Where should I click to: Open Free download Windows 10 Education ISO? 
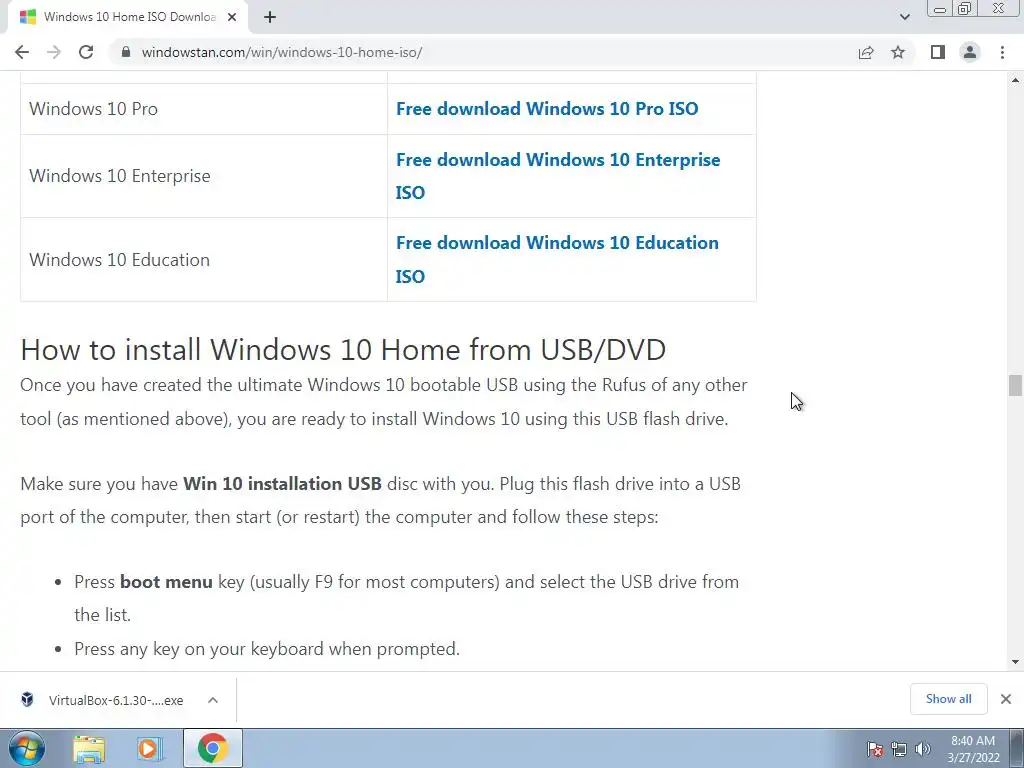(x=557, y=259)
